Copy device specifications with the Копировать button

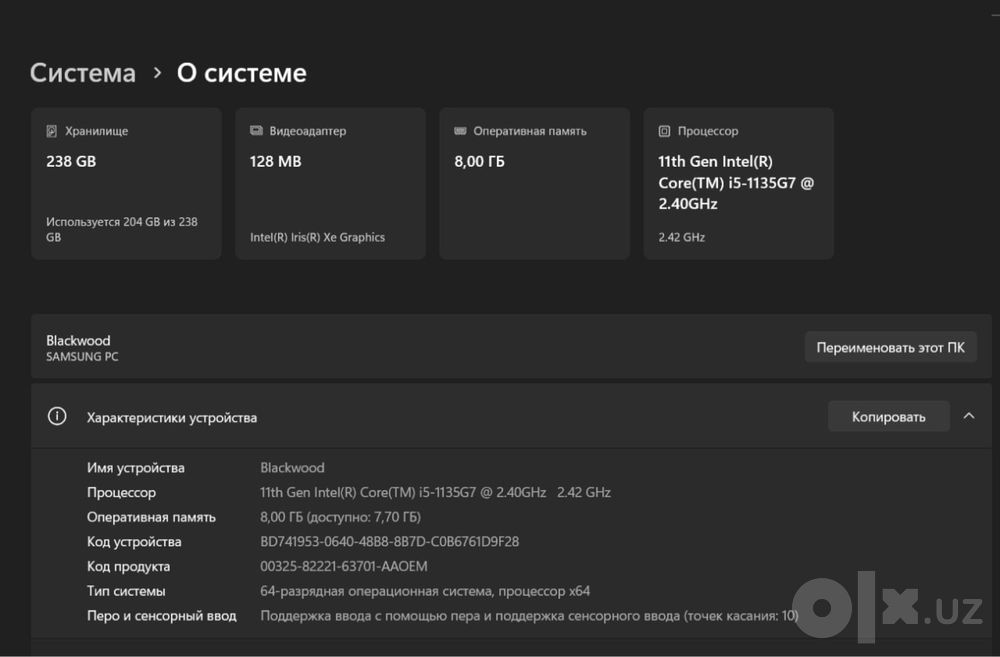(x=888, y=417)
